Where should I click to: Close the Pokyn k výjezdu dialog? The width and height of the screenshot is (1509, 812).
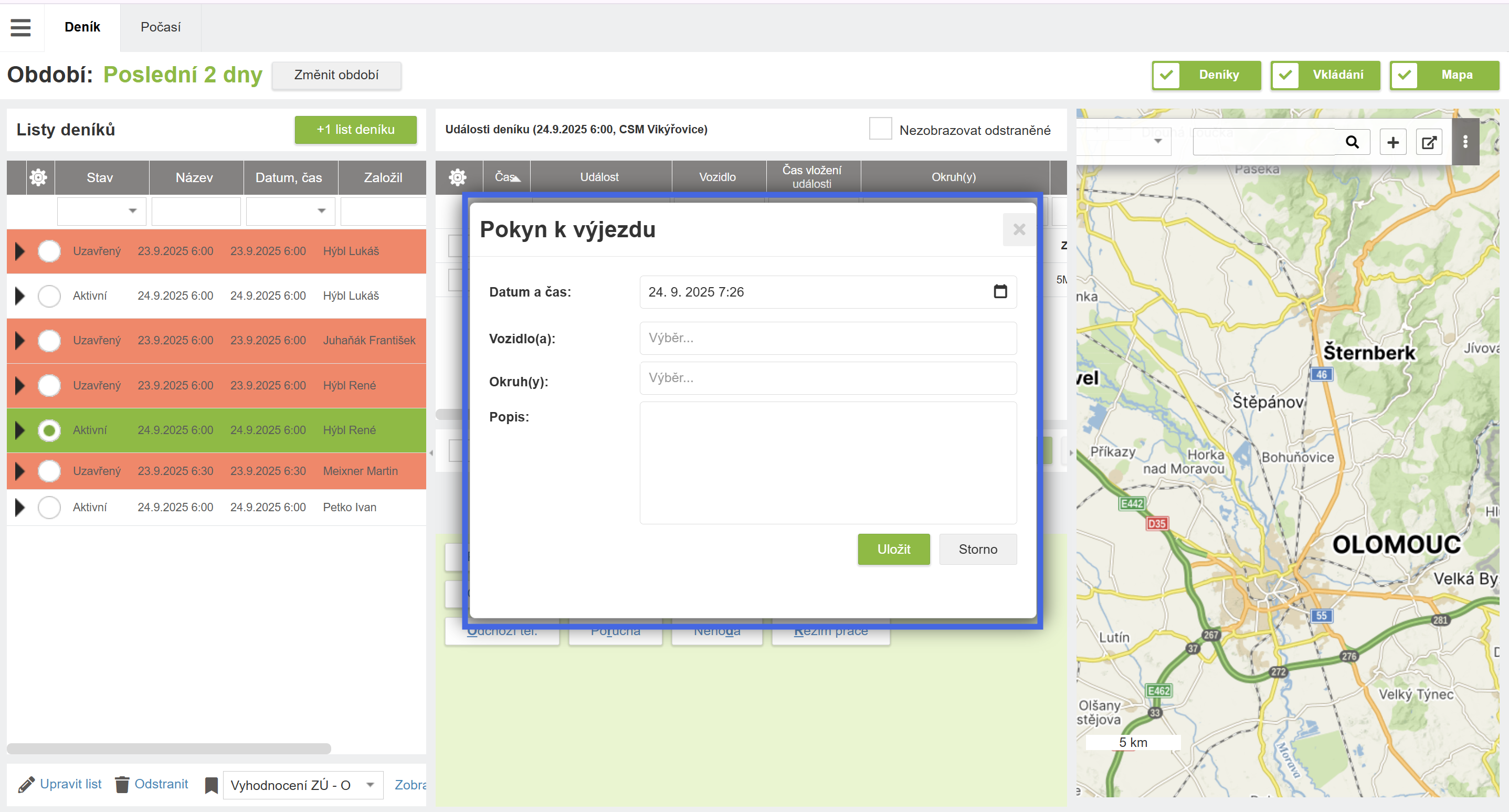tap(1019, 229)
